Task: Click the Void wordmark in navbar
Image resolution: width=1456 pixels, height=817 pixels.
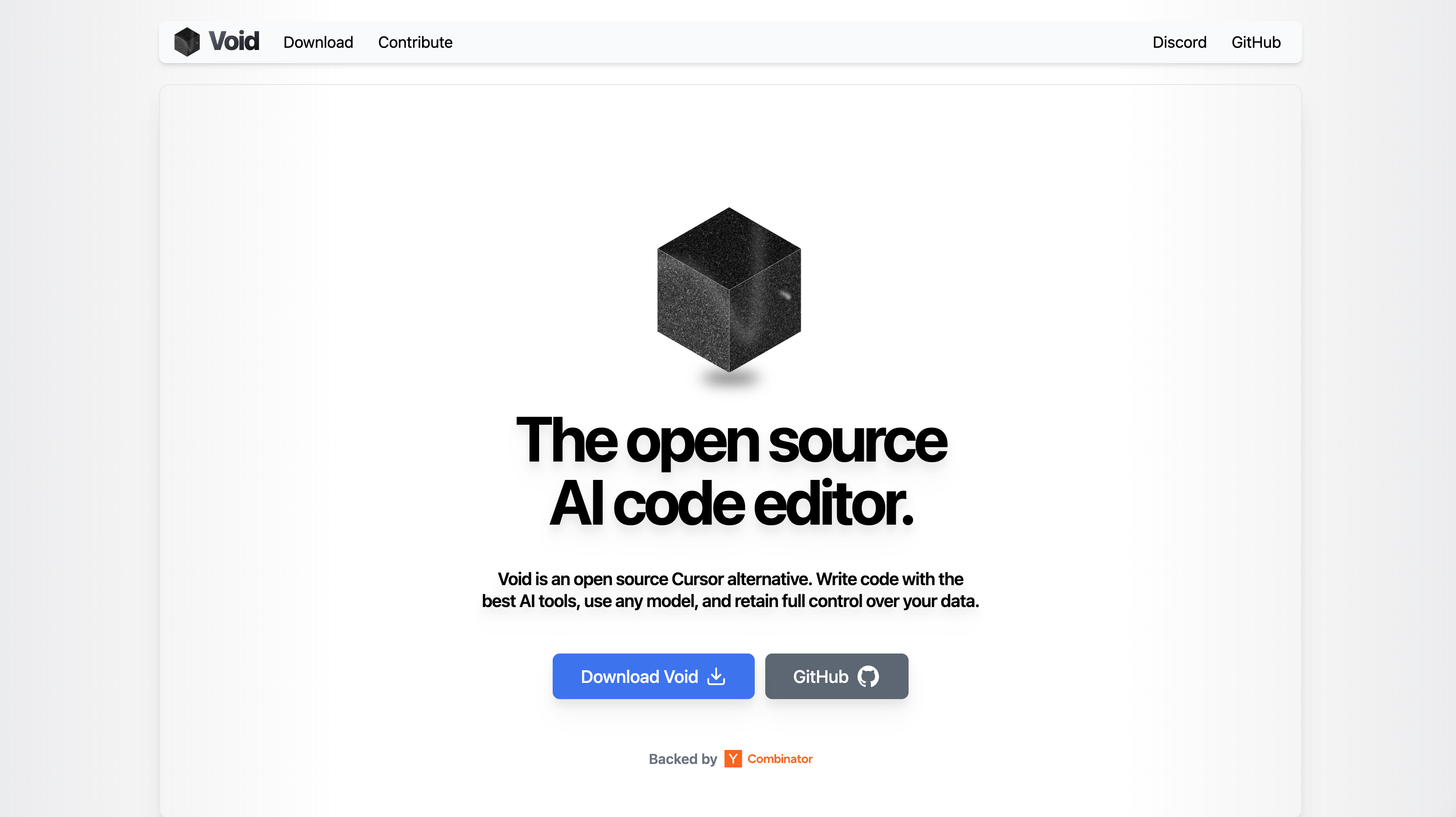Action: click(234, 41)
